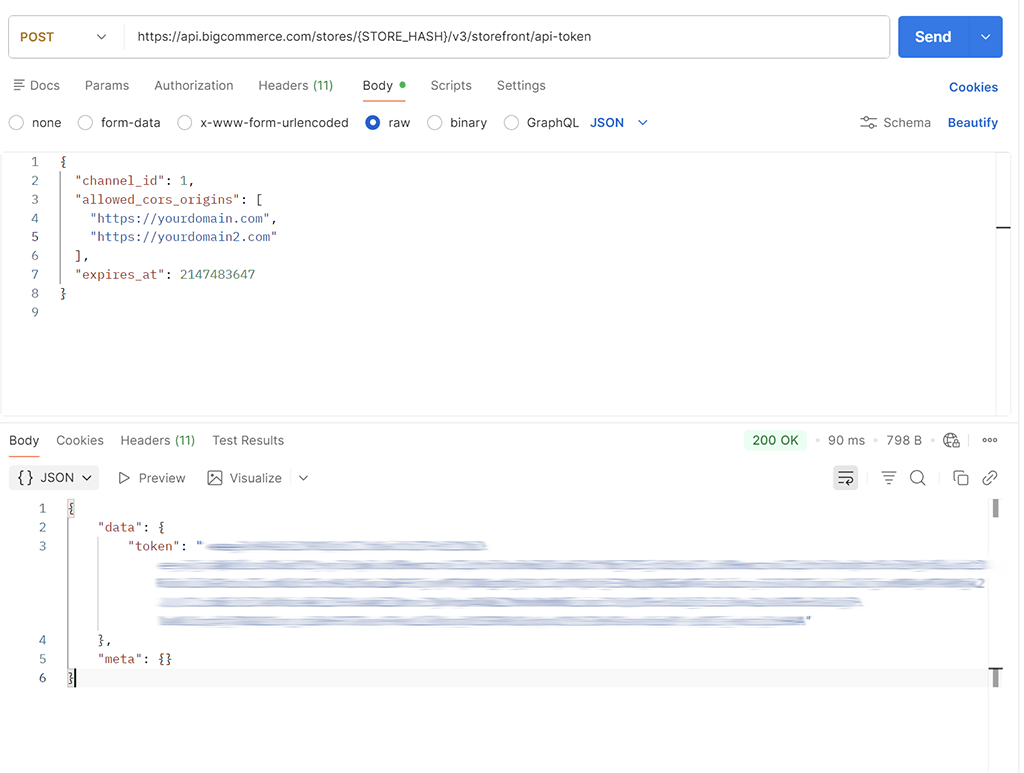1024x773 pixels.
Task: Click the "data" key in response
Action: [120, 527]
